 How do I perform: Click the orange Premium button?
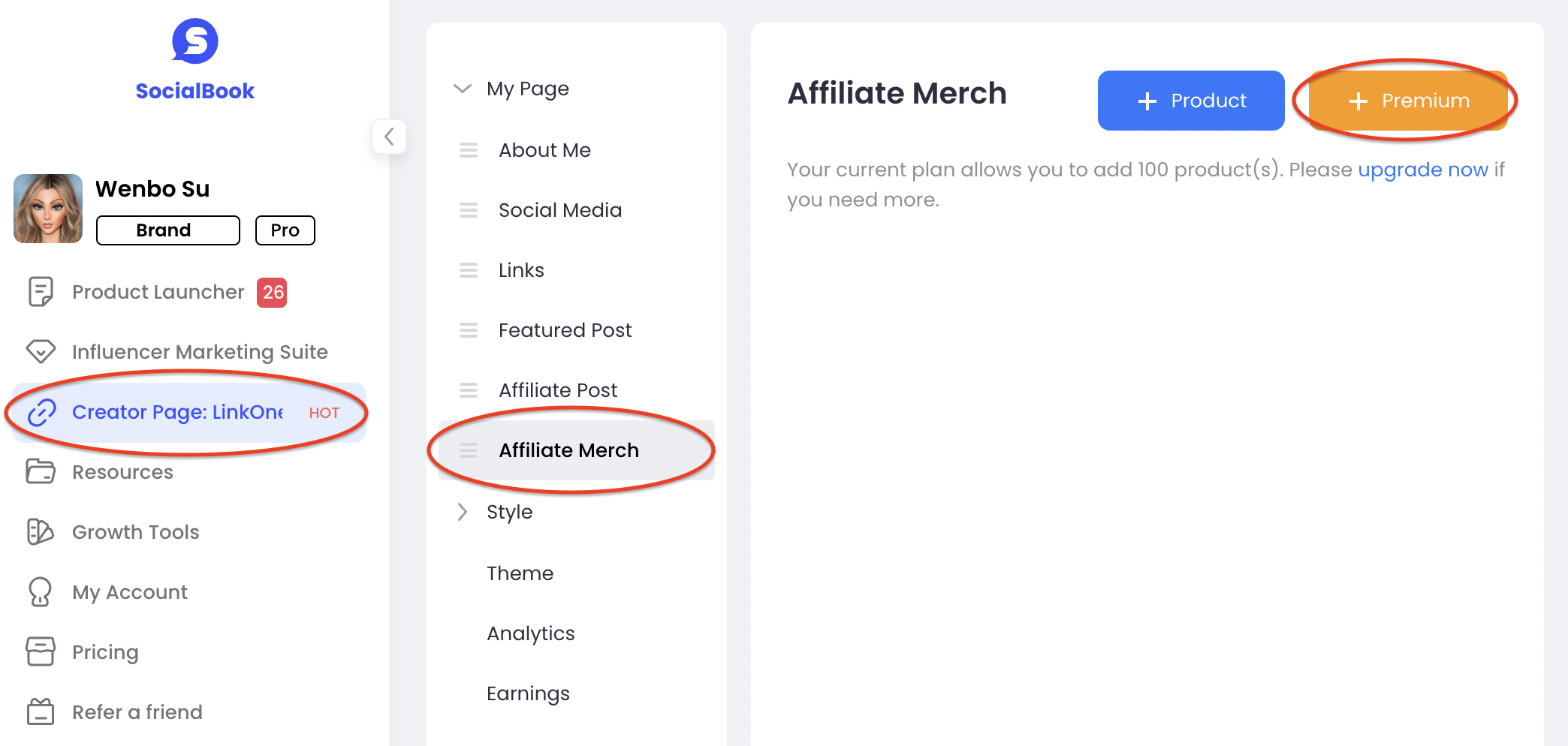(x=1408, y=101)
